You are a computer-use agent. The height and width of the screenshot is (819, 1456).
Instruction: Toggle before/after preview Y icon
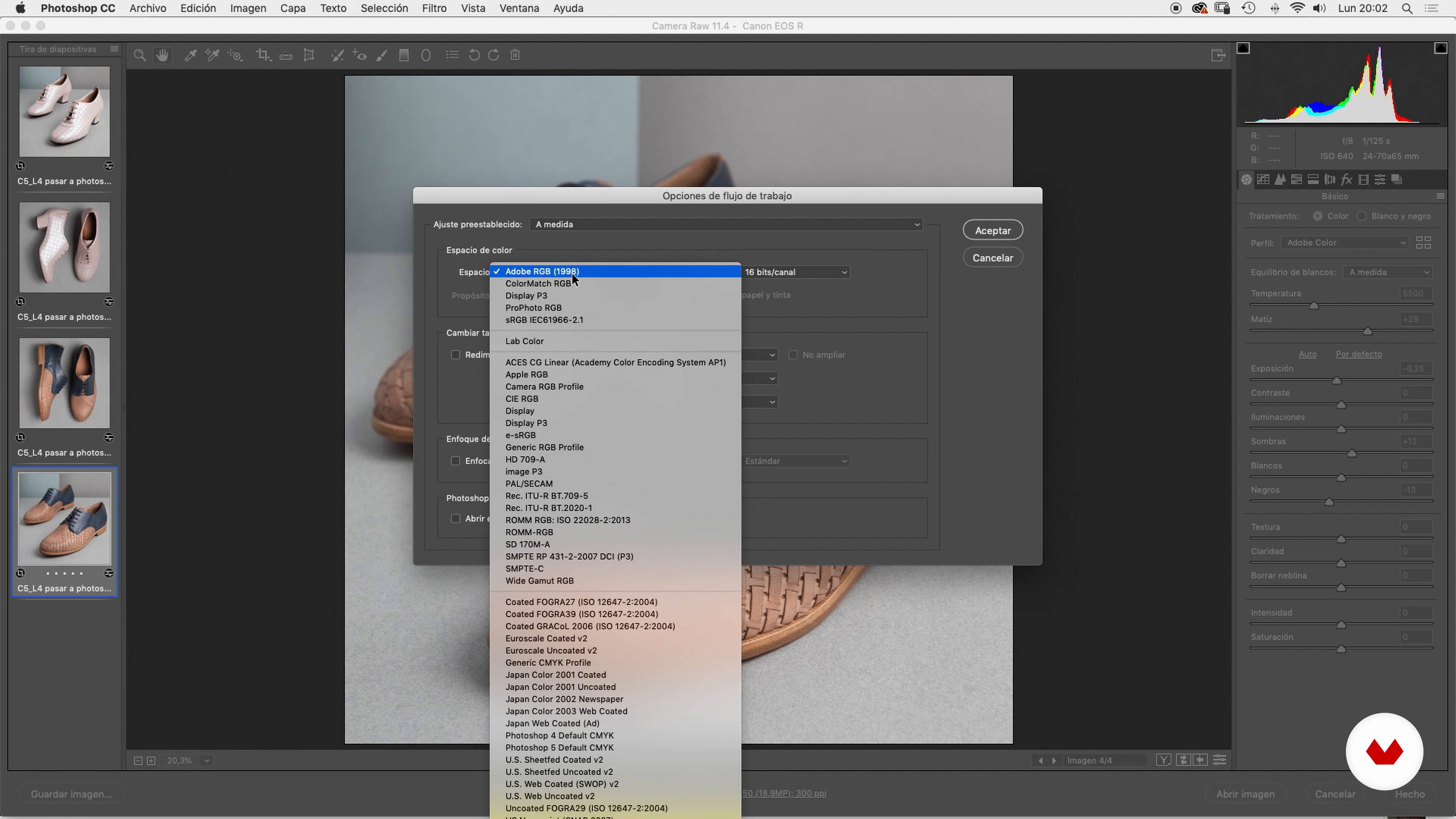[x=1163, y=760]
